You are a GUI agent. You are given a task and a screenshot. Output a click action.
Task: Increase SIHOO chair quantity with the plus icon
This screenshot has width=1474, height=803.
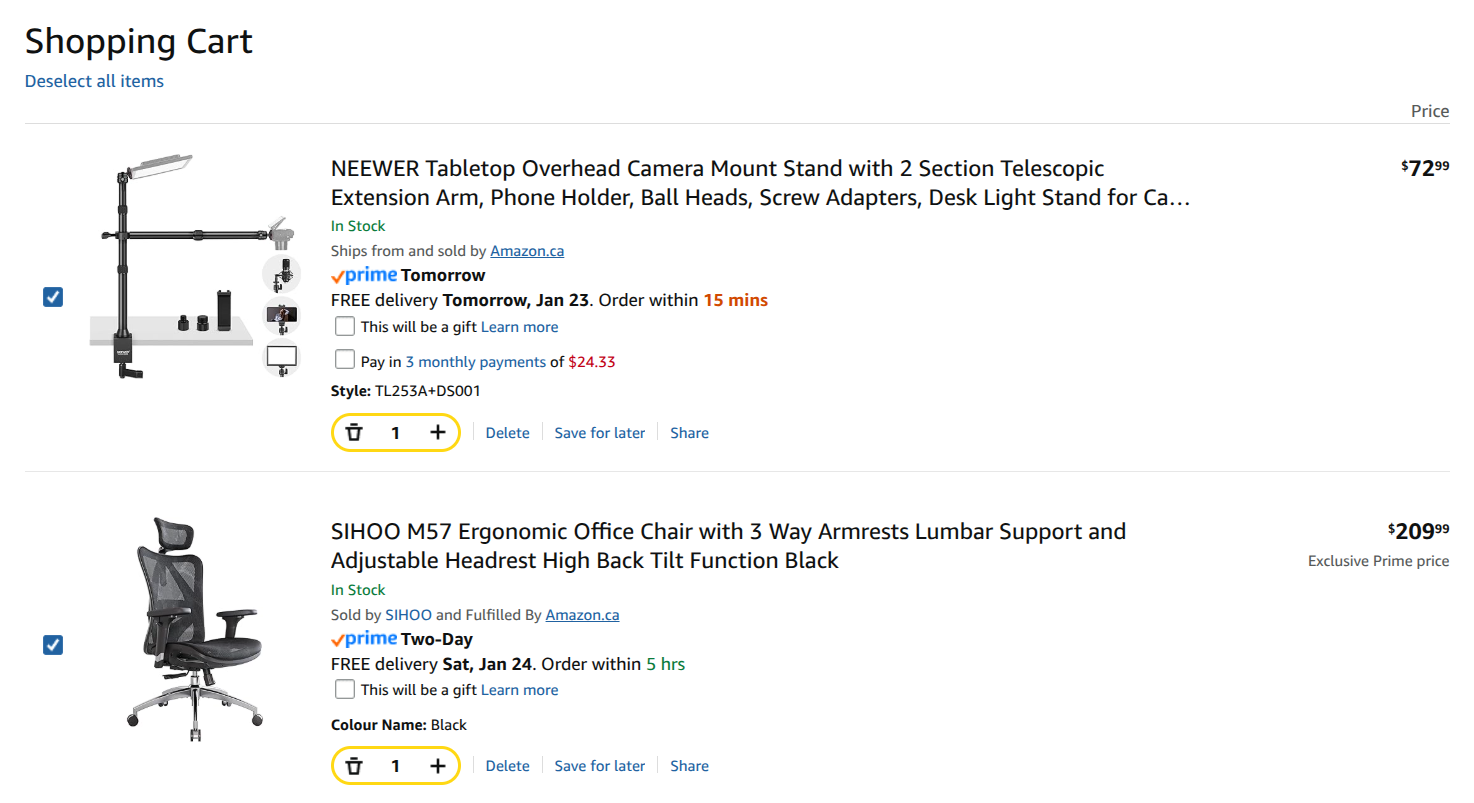click(x=437, y=766)
